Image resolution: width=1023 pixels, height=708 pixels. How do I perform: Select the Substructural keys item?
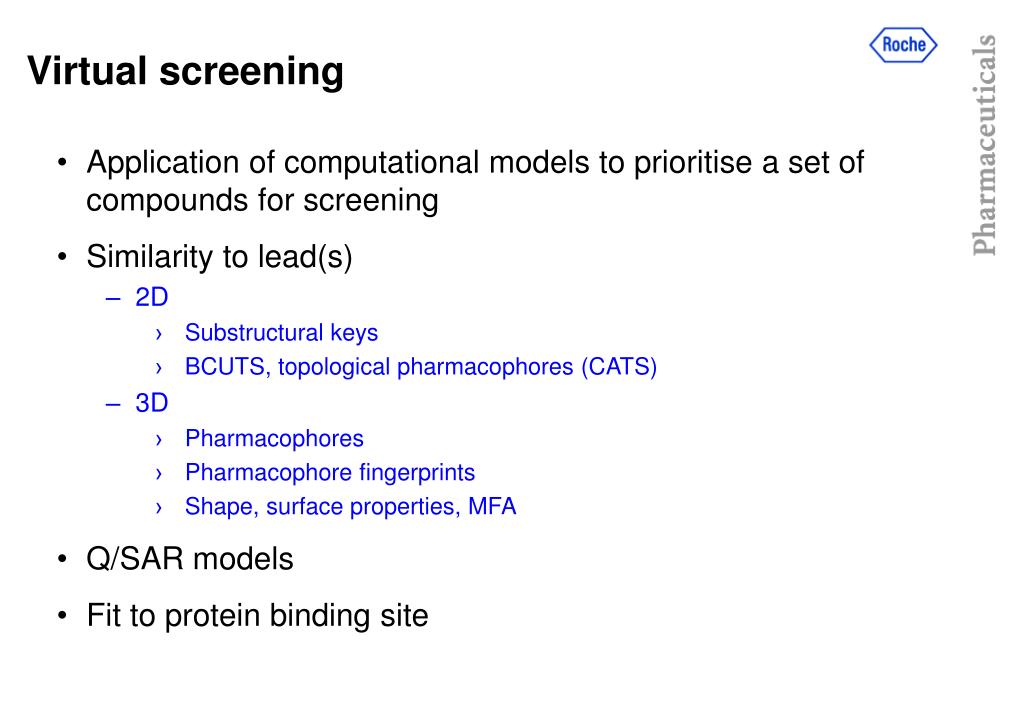[281, 333]
